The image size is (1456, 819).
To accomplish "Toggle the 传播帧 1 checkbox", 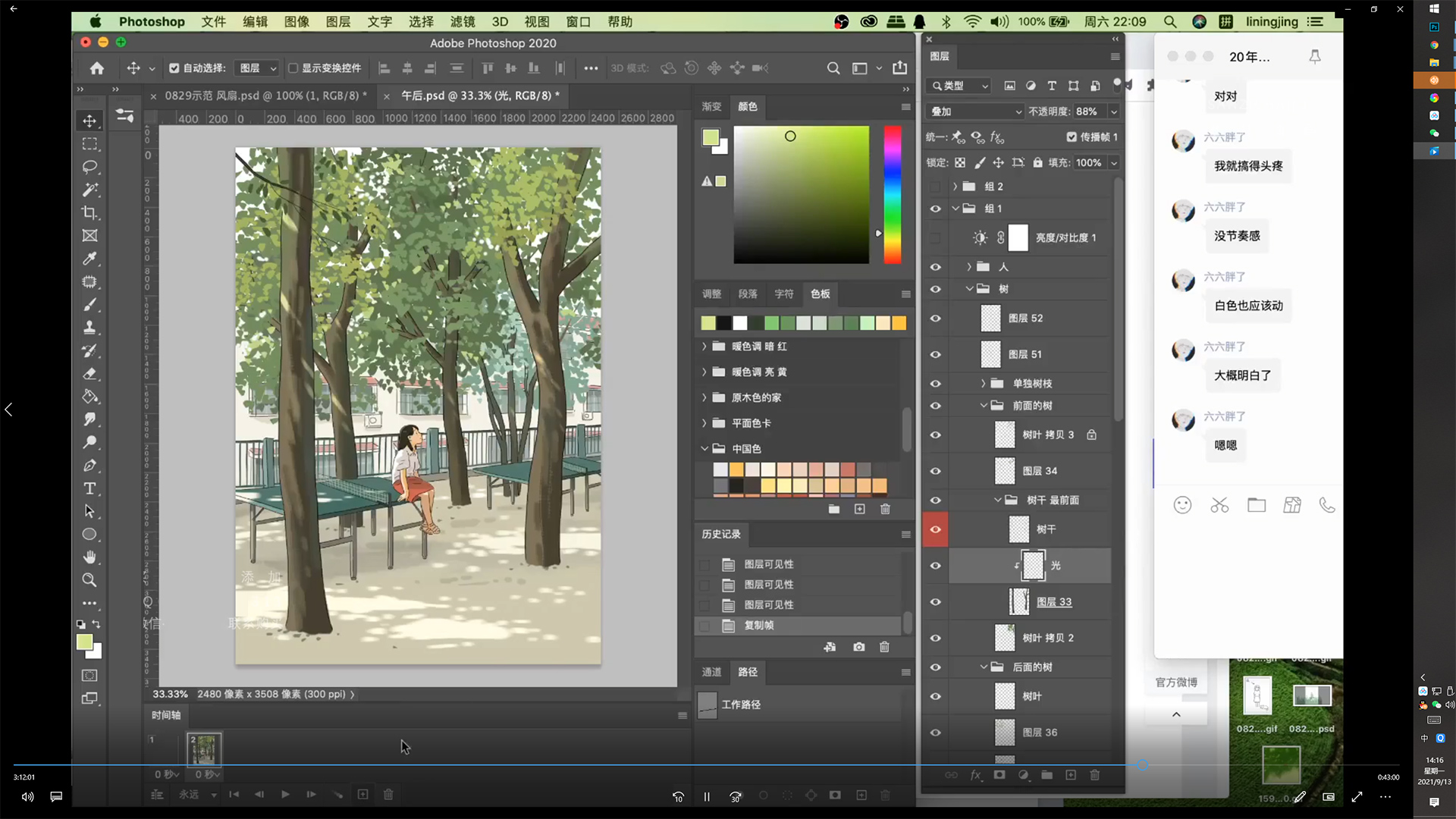I will [1072, 137].
